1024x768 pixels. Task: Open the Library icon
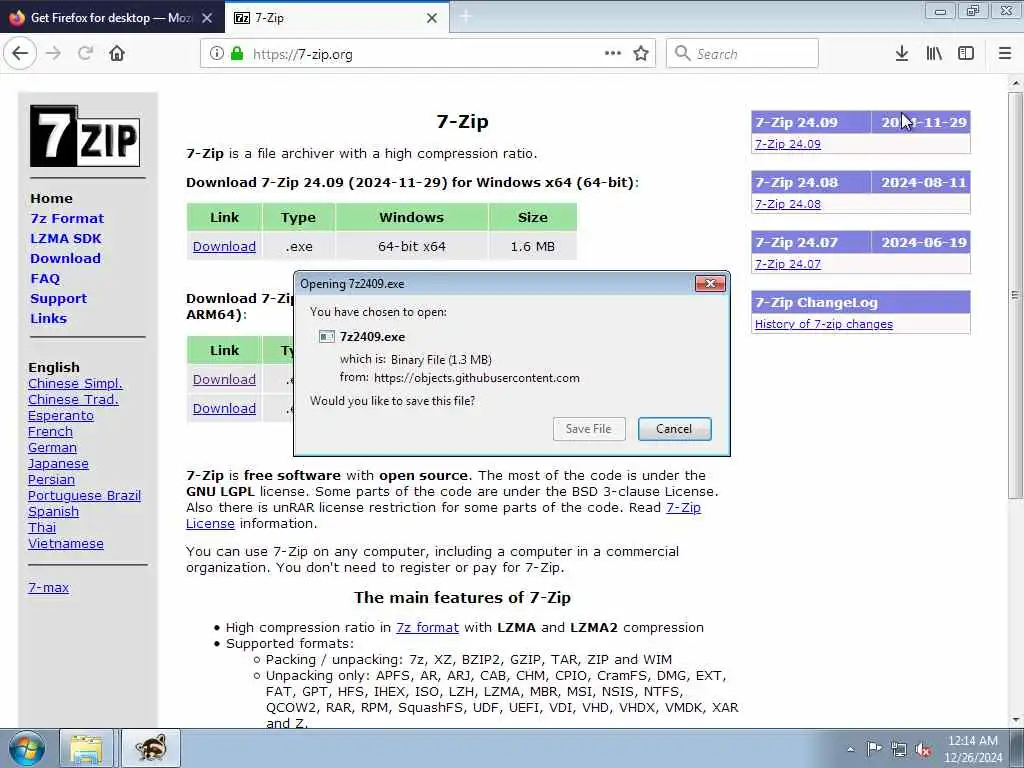pos(934,54)
